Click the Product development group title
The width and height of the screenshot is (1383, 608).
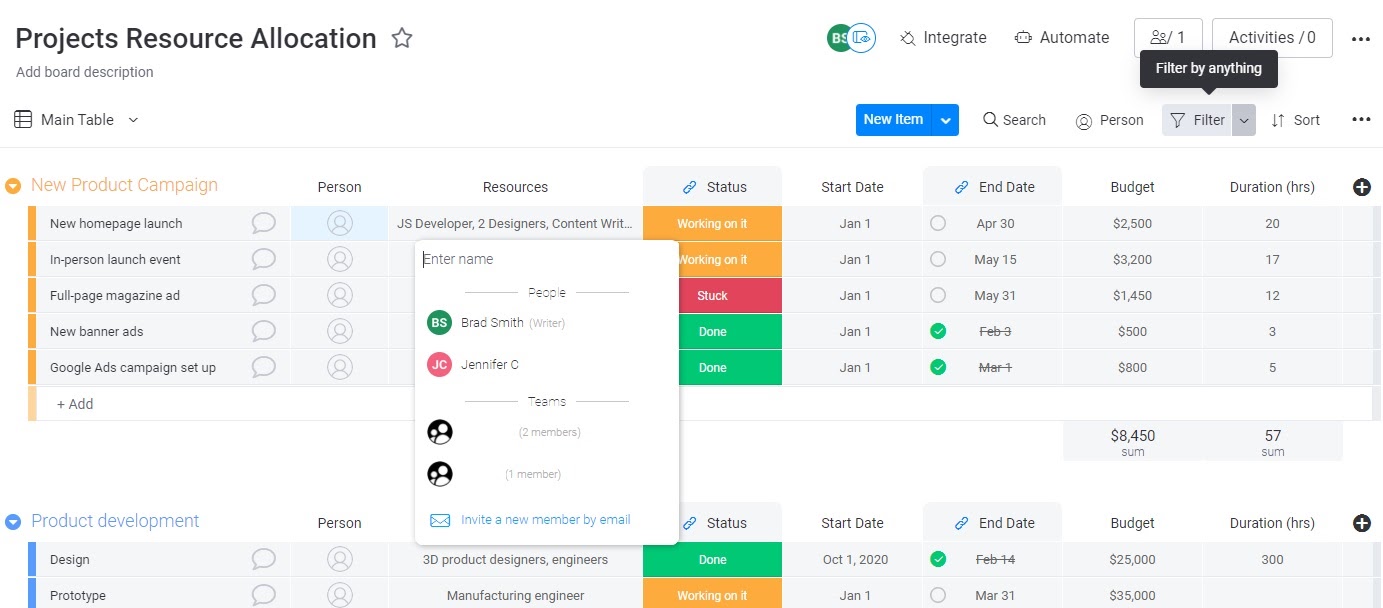point(115,521)
